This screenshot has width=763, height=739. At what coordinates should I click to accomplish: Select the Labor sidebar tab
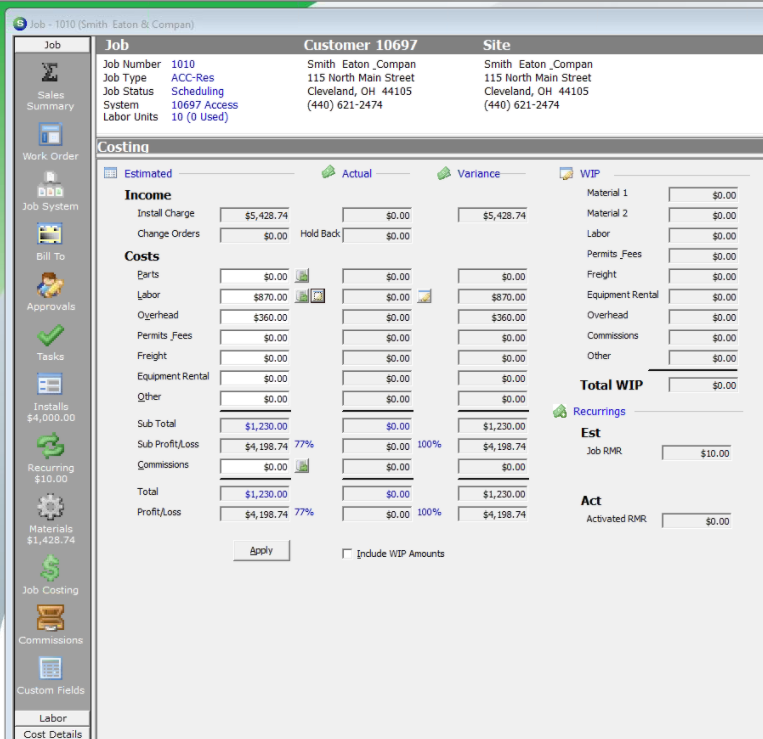click(53, 718)
